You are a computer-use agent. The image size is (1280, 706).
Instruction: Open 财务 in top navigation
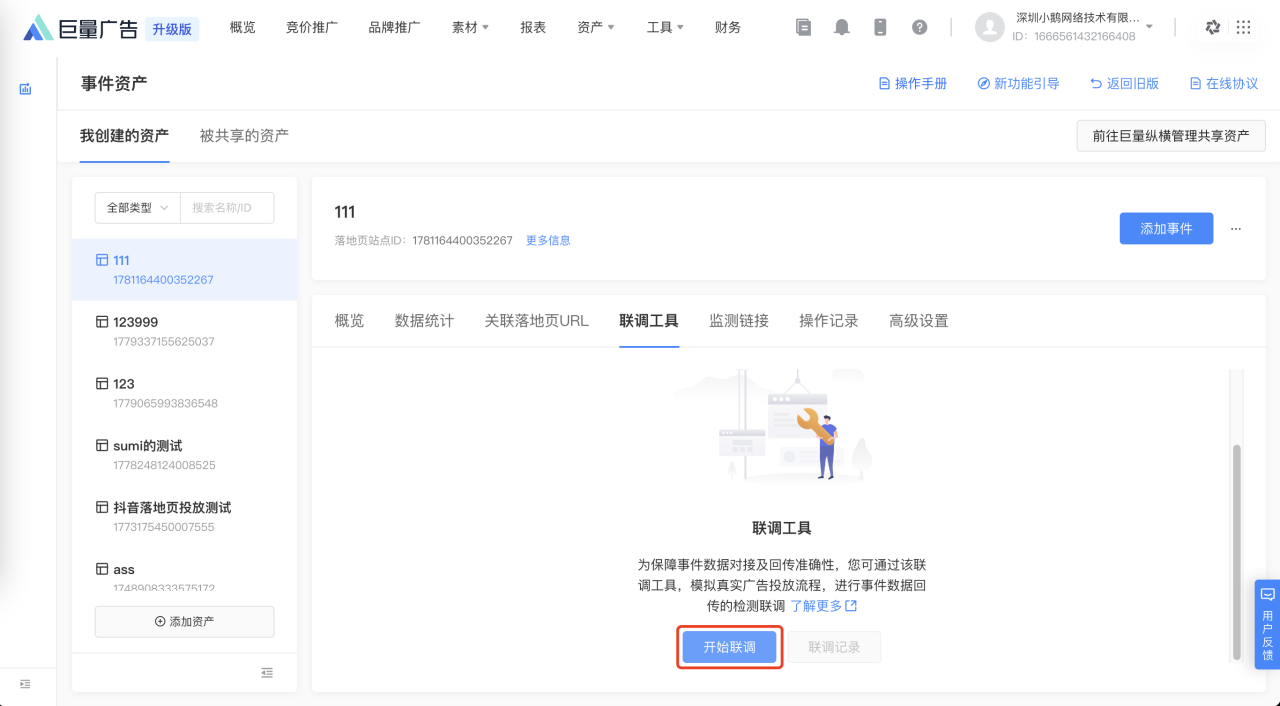728,27
